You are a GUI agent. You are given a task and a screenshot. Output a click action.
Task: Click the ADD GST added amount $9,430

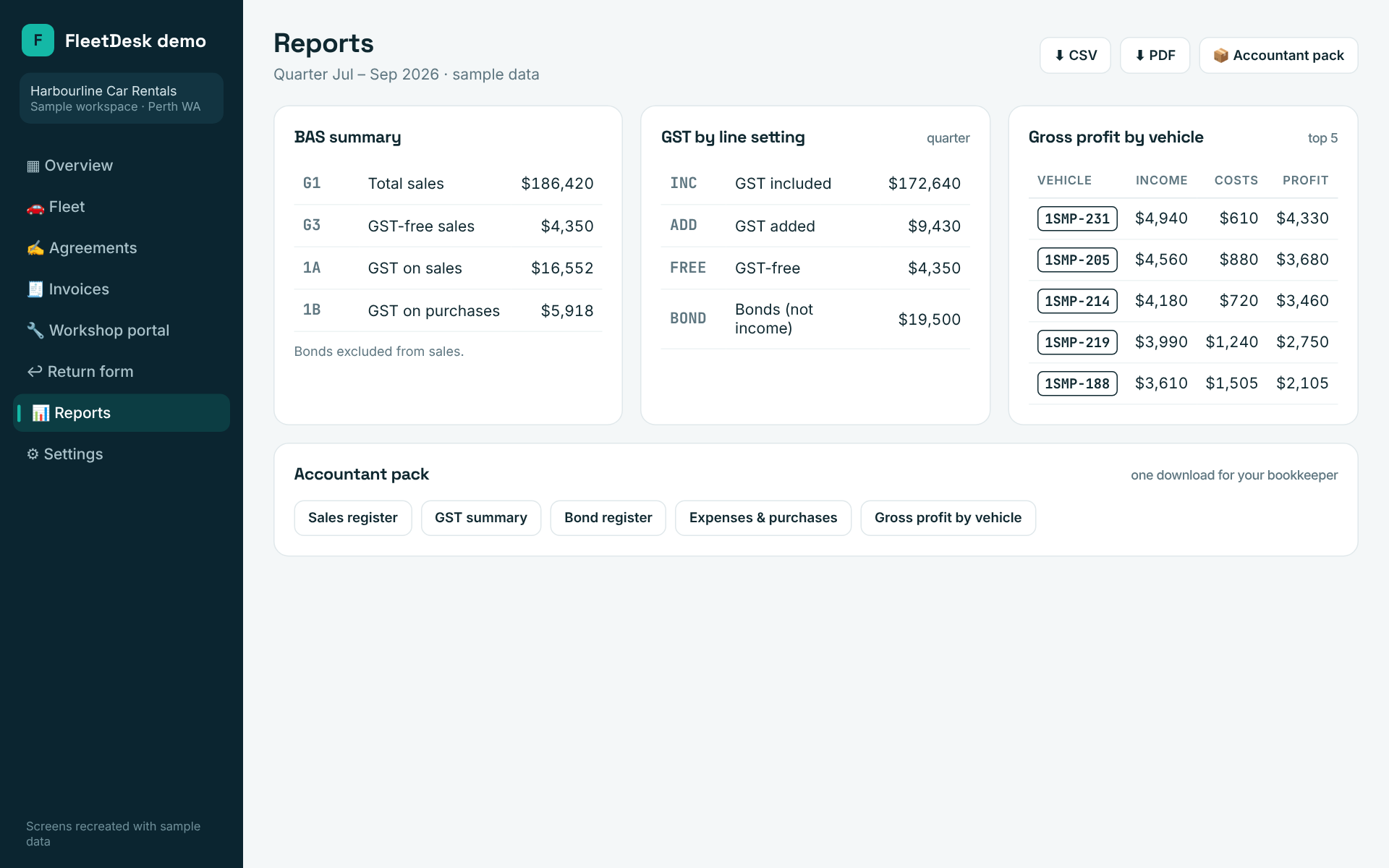point(934,226)
